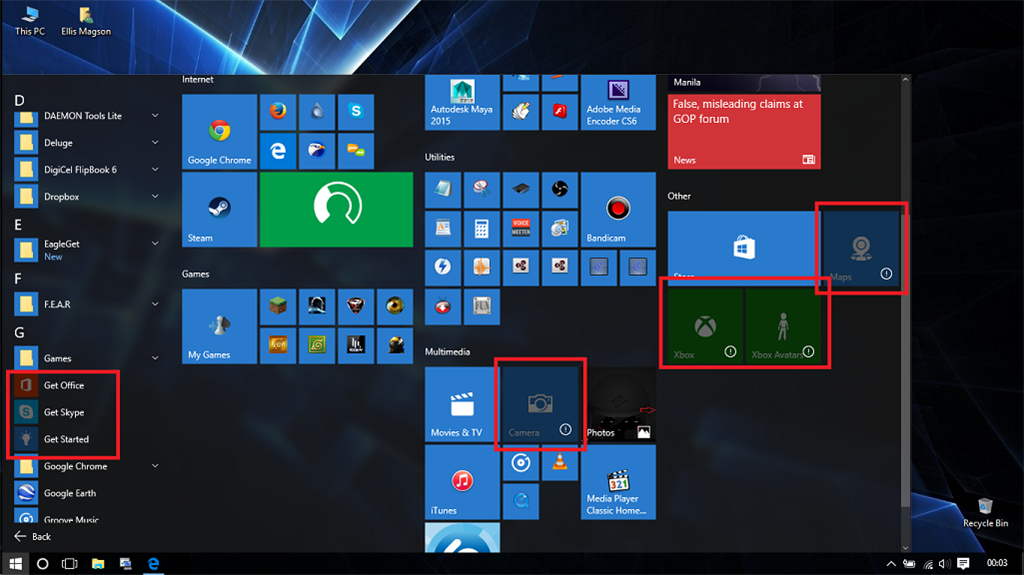Open the Camera tile
1024x575 pixels.
tap(539, 404)
